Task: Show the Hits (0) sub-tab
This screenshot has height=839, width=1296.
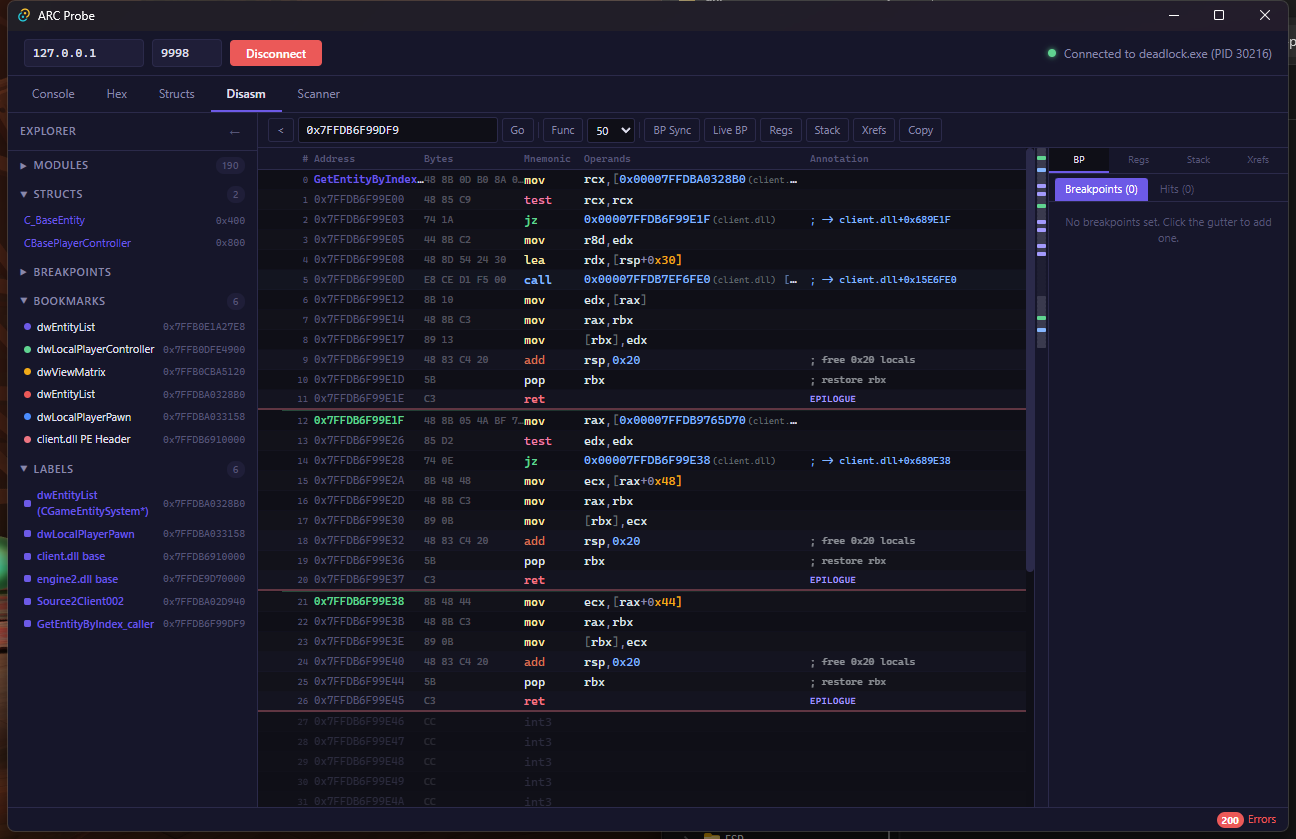Action: point(1176,189)
